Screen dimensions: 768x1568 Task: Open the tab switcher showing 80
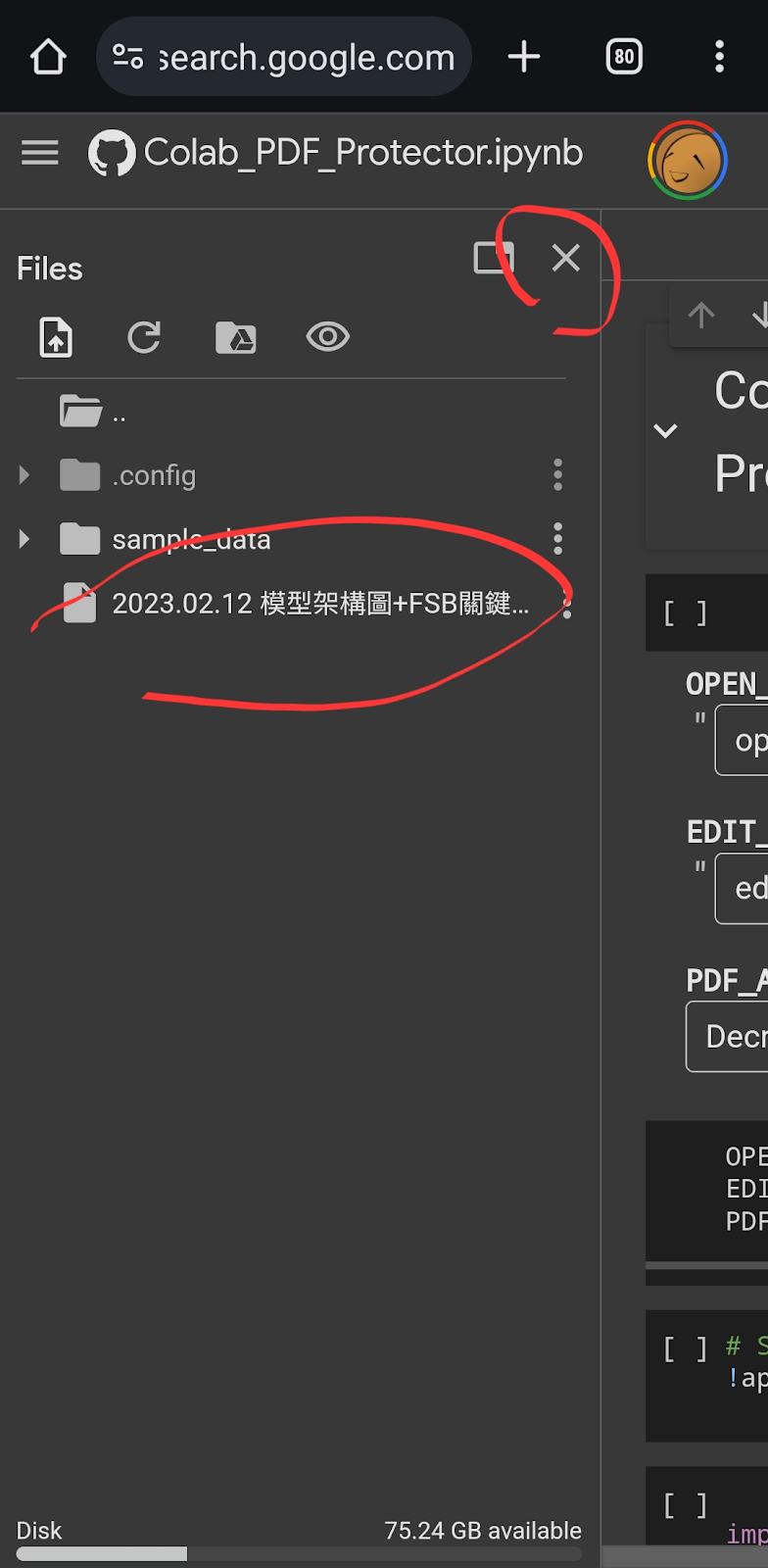click(x=624, y=57)
